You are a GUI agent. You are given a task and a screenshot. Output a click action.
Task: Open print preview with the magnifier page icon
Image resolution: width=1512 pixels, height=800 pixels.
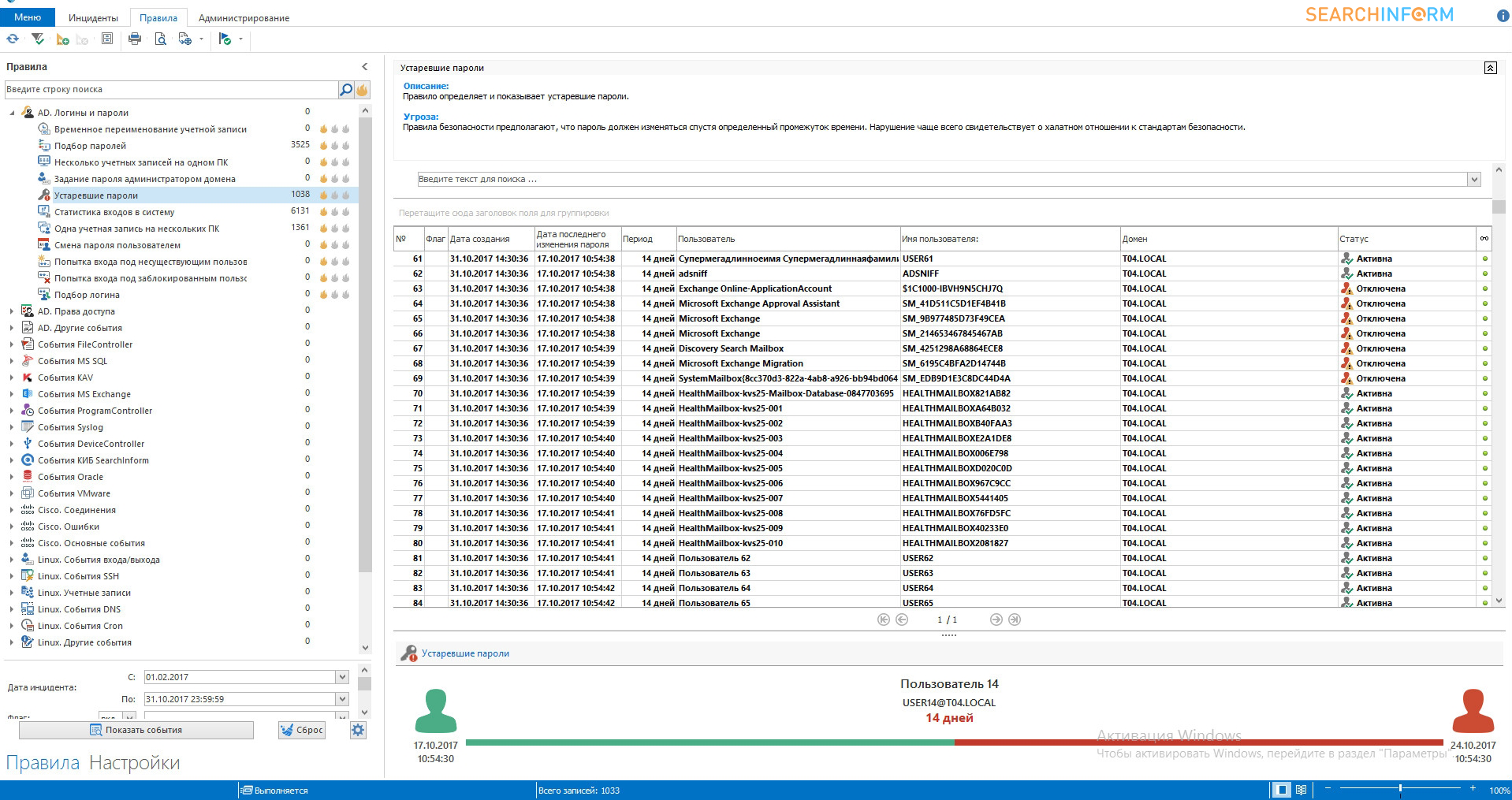[161, 39]
